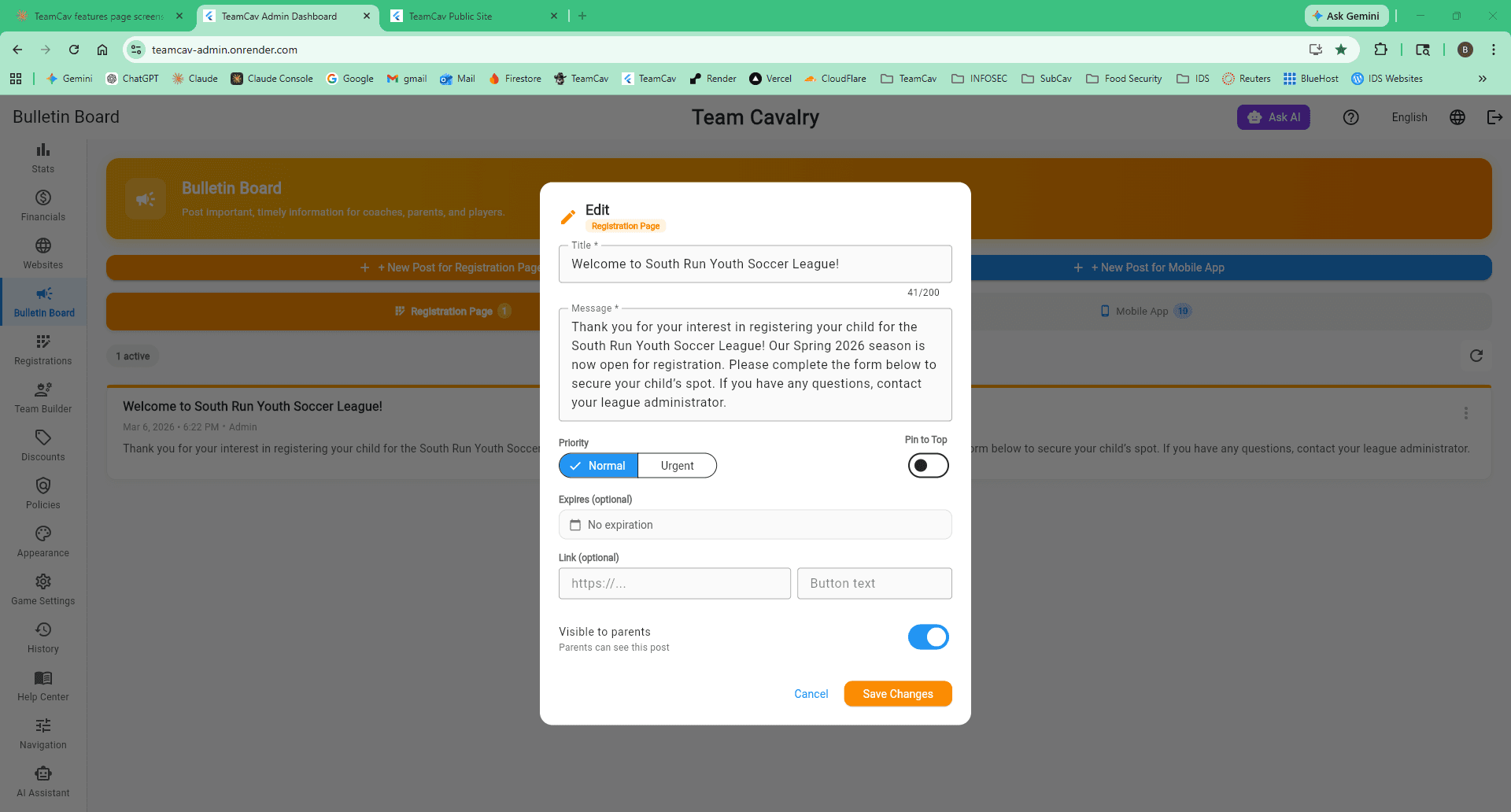Click the Title input field
This screenshot has width=1511, height=812.
click(x=755, y=264)
